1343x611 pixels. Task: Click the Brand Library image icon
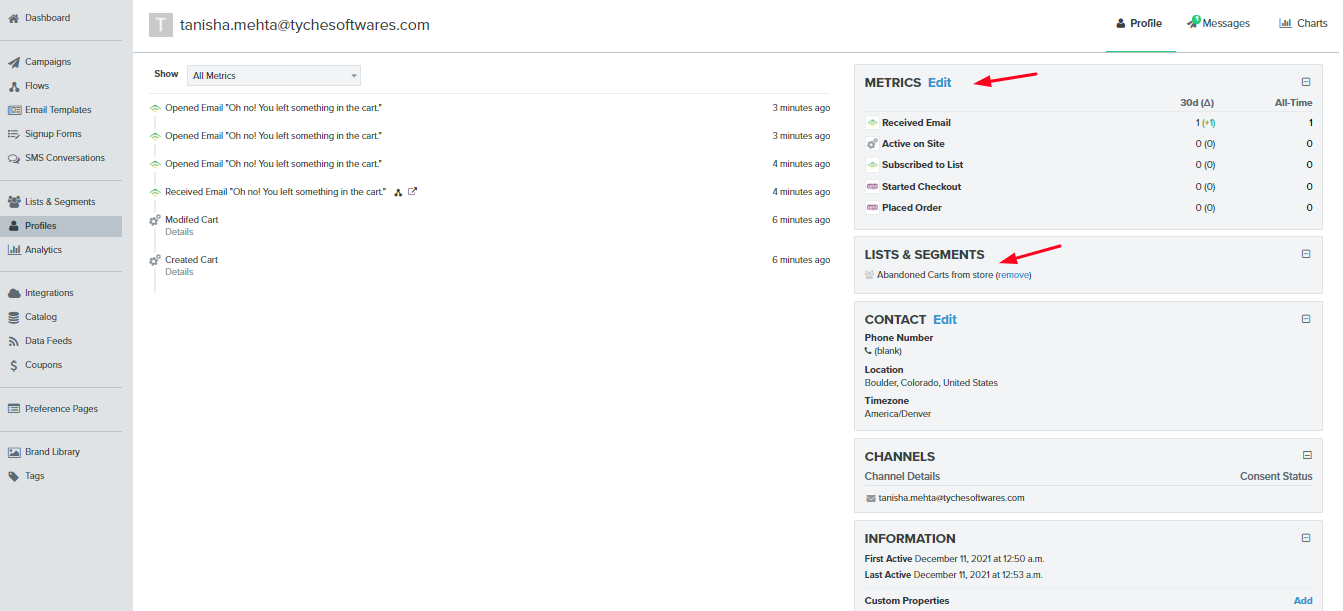14,452
